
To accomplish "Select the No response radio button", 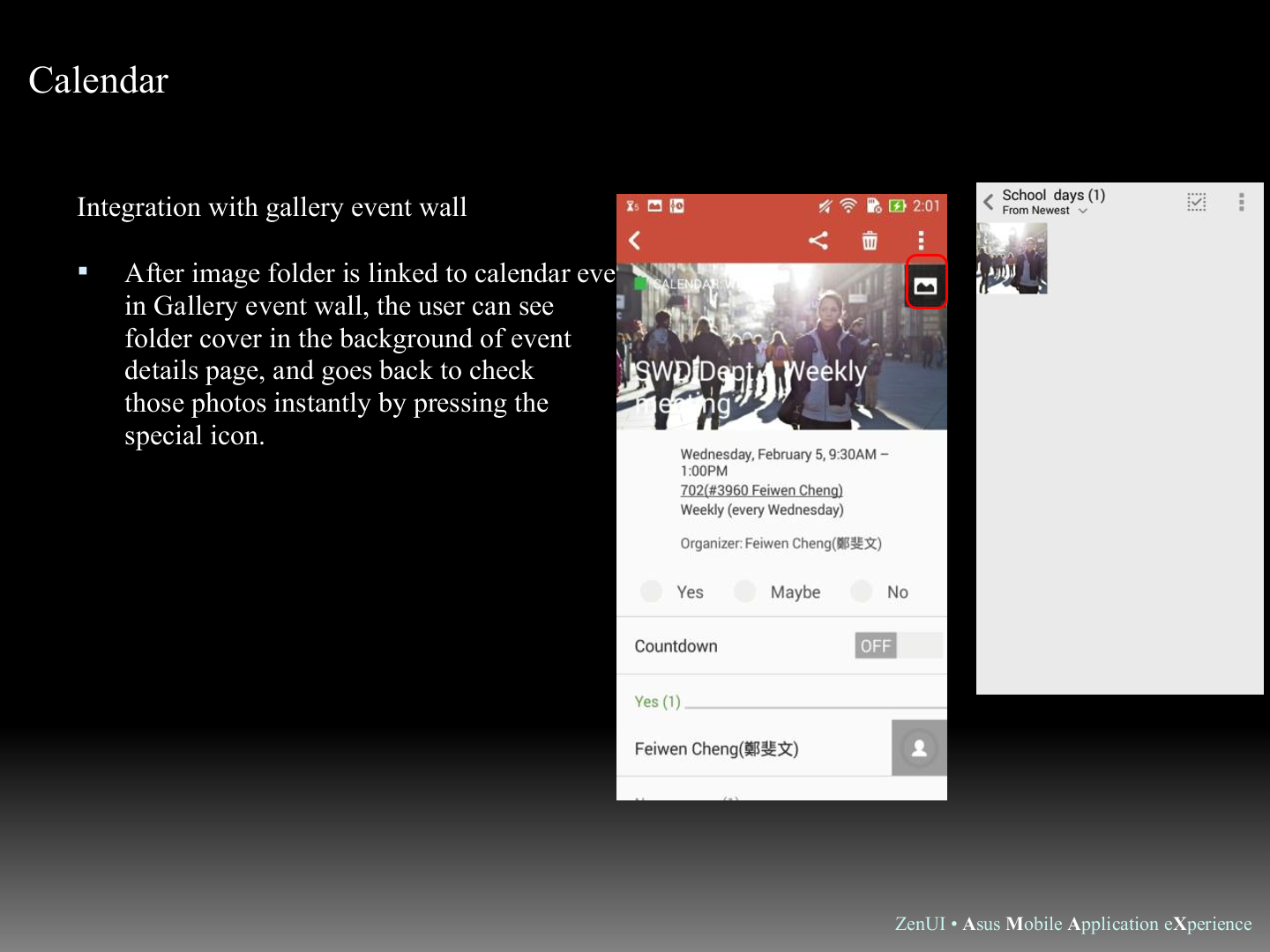I will click(x=862, y=591).
